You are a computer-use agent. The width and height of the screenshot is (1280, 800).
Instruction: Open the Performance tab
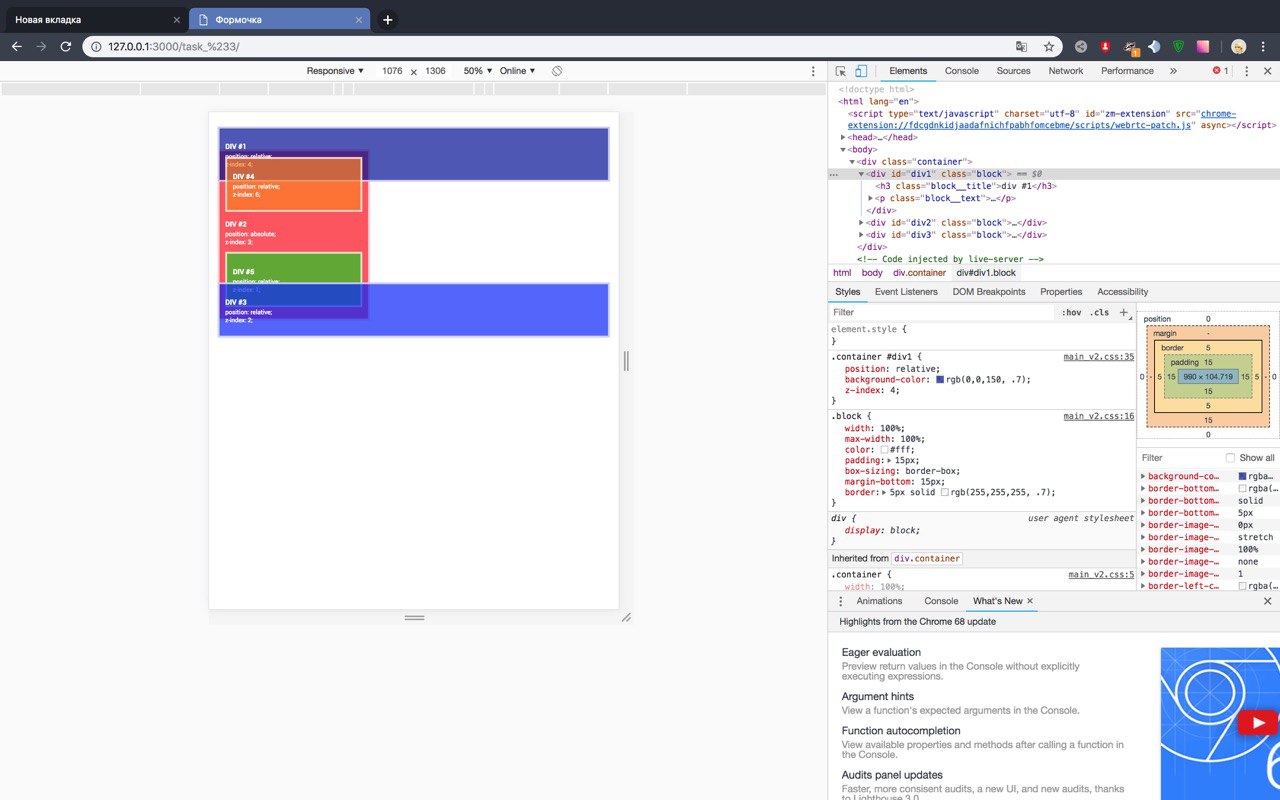click(1127, 71)
